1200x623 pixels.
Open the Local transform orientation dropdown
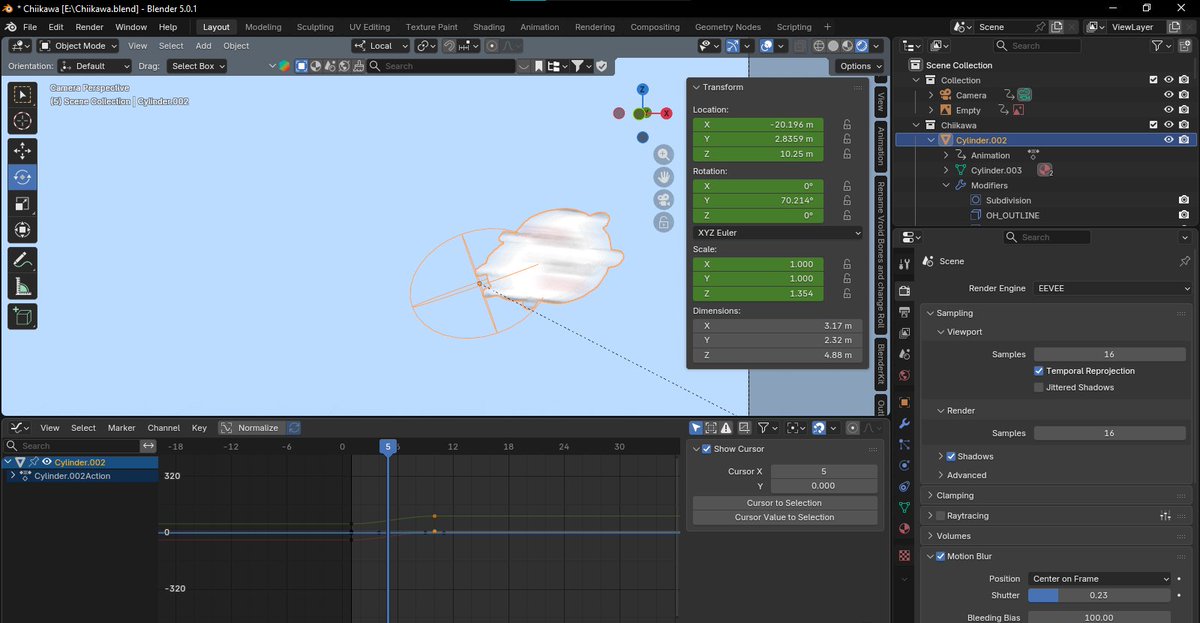[382, 46]
